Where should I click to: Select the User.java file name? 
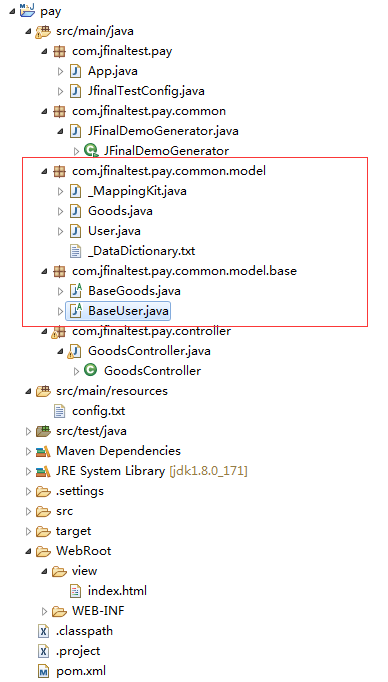pos(114,231)
